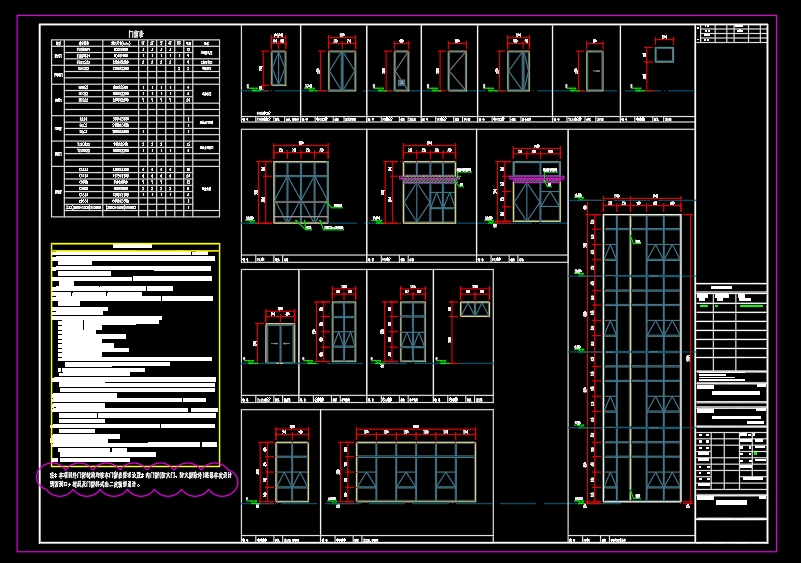Select the double-leaf door elevation with diamond panels
The height and width of the screenshot is (563, 801).
coord(342,71)
